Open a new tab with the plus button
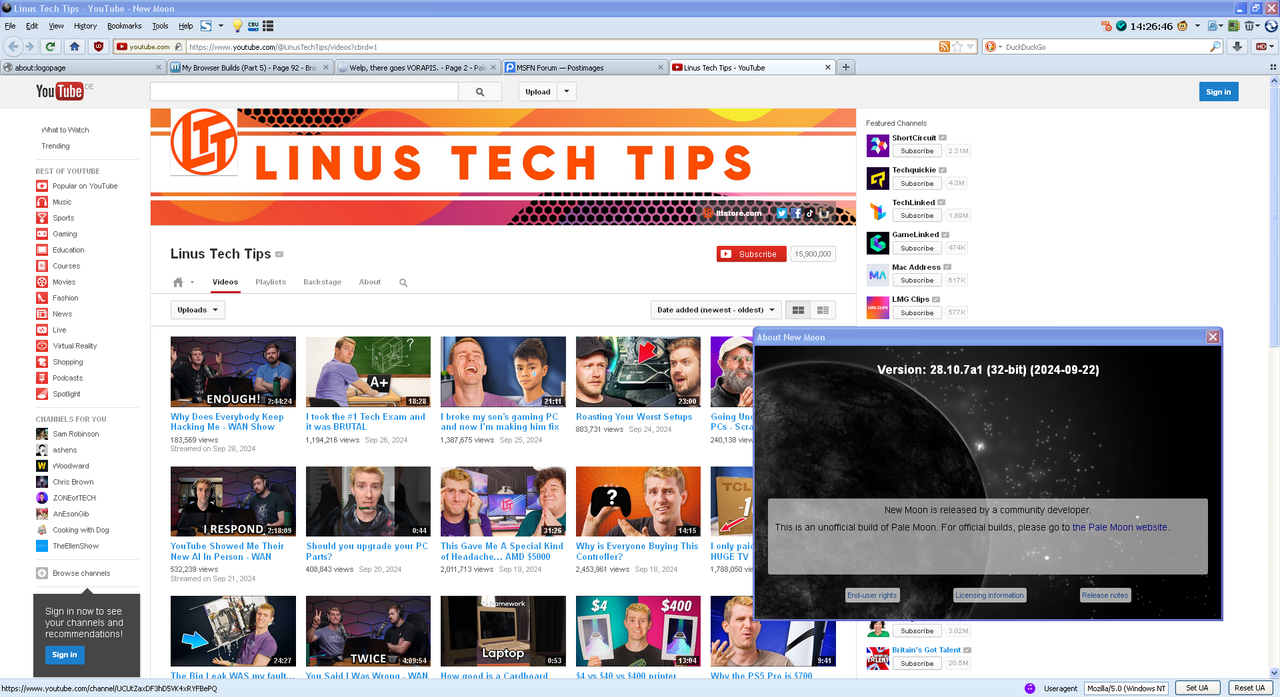 click(x=846, y=67)
